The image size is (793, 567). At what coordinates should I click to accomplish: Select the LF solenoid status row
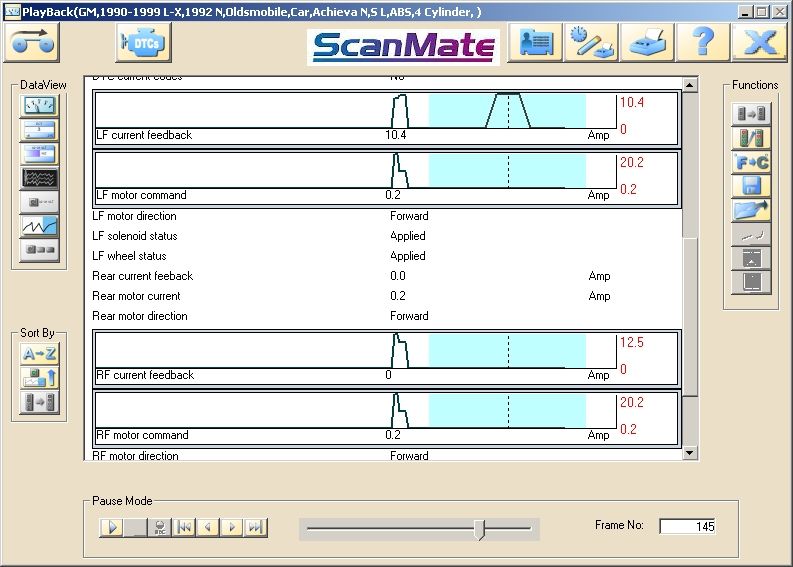pos(387,236)
